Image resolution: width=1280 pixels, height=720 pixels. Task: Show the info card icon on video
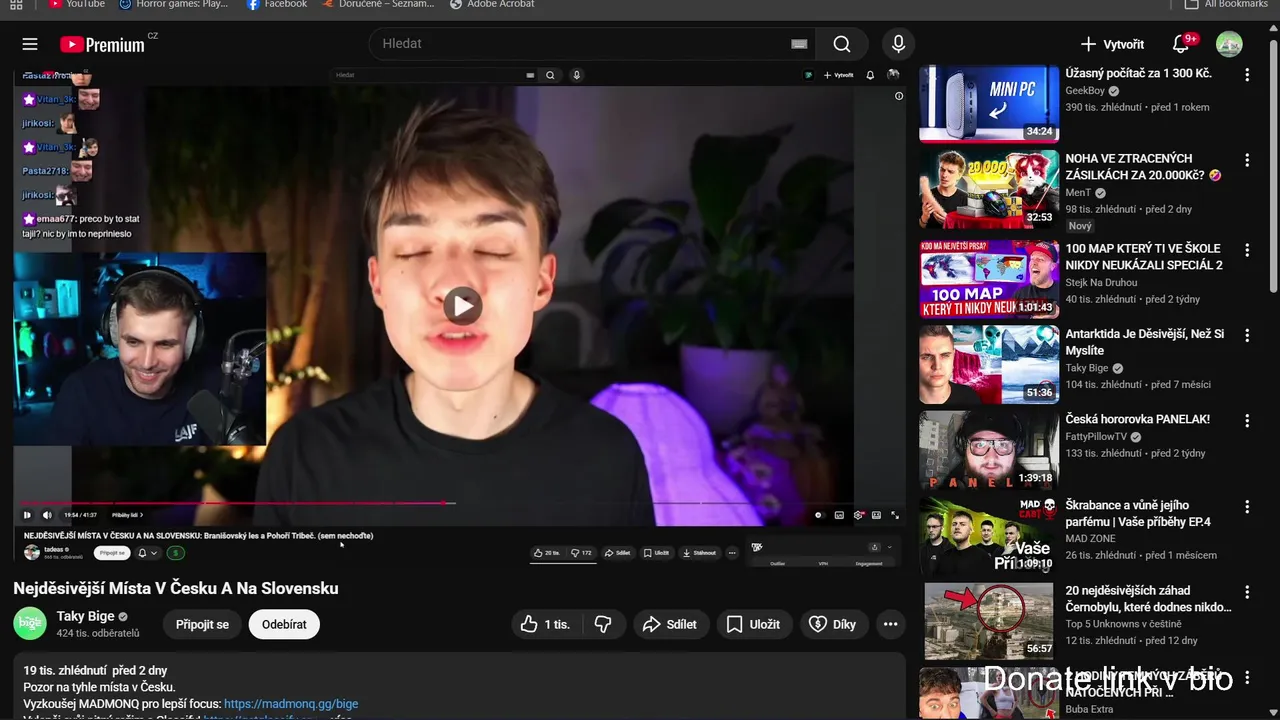(x=898, y=96)
